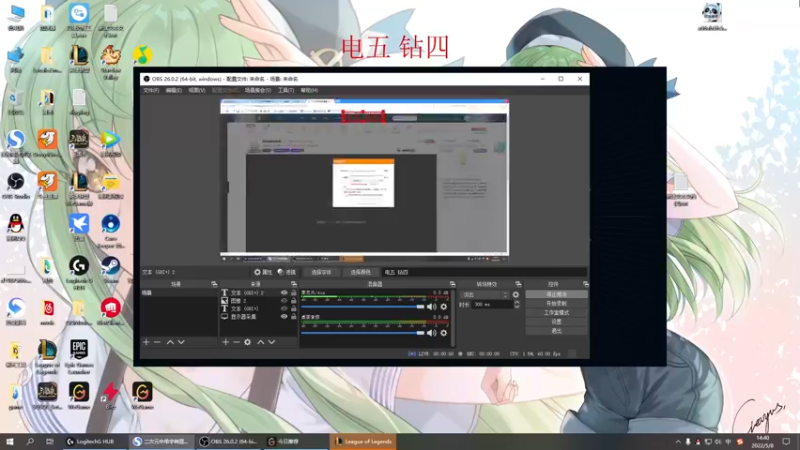Image resolution: width=800 pixels, height=450 pixels.
Task: Pop out the 混音器 audio mixer dock
Action: click(x=452, y=284)
